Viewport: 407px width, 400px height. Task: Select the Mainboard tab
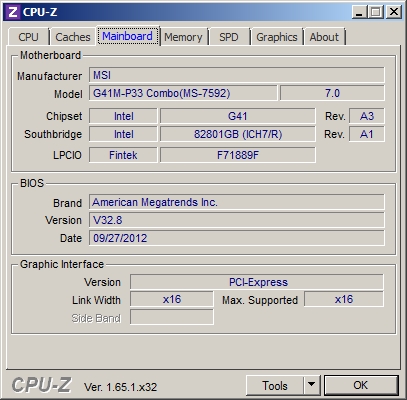[x=128, y=36]
